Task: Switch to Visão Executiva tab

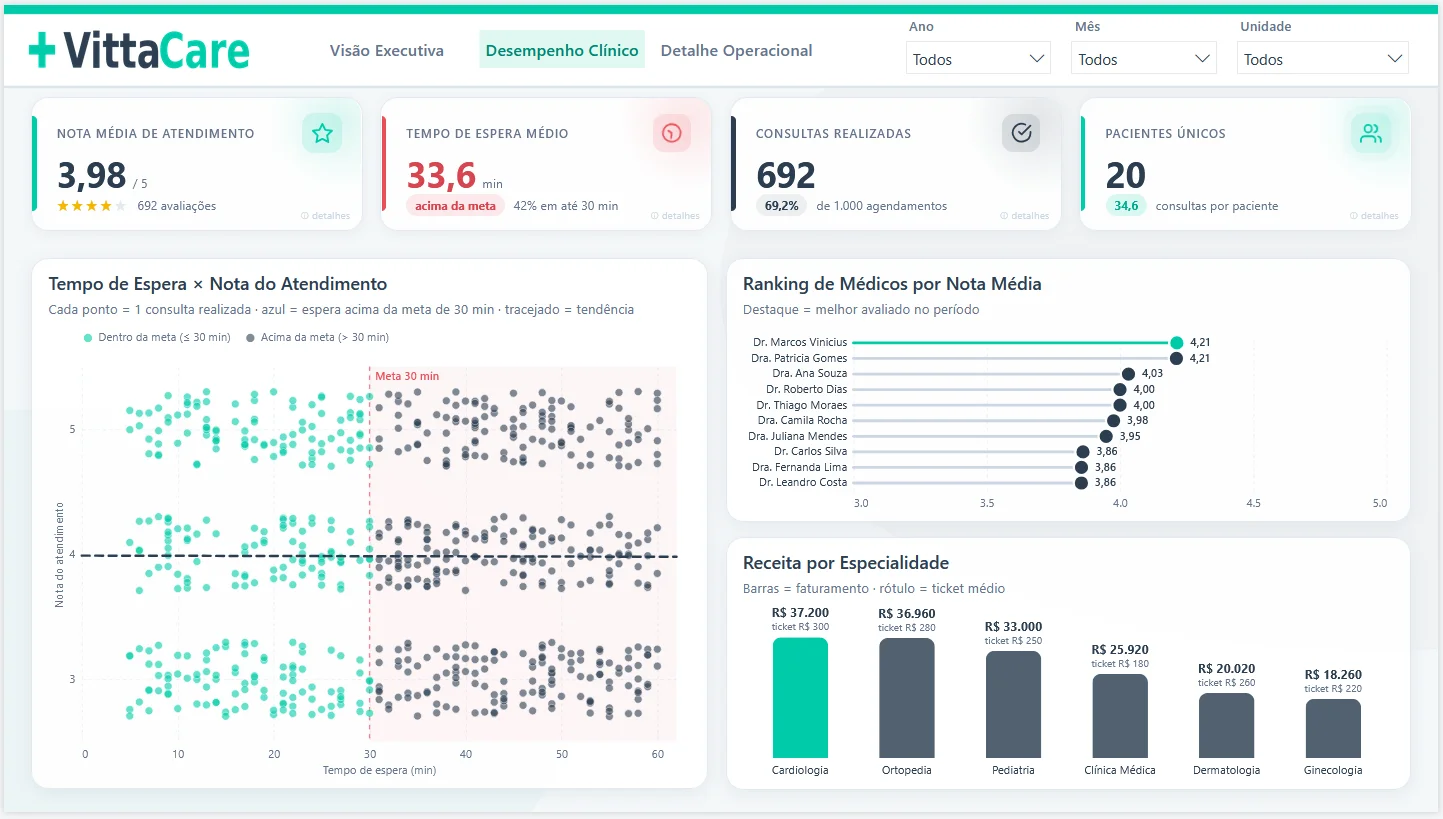Action: point(387,51)
